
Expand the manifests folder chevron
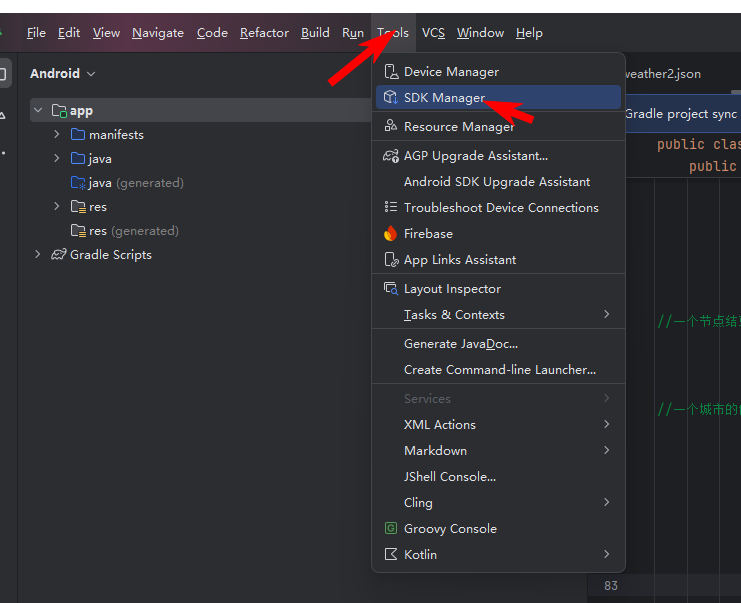[x=57, y=134]
